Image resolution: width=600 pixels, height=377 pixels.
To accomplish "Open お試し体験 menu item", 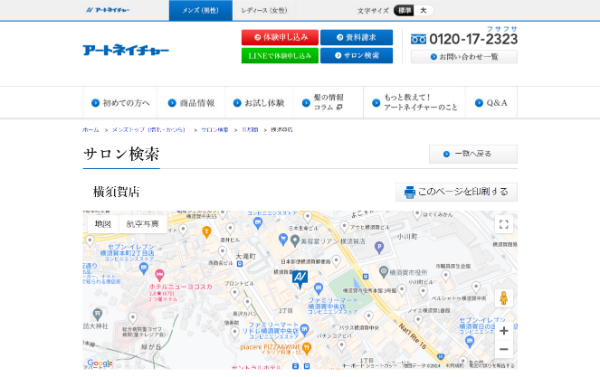I will [x=259, y=103].
